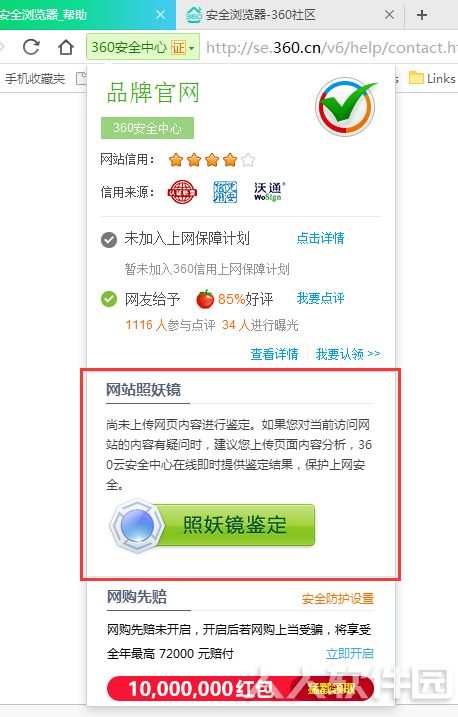Viewport: 458px width, 717px height.
Task: Open the 我要认领 >> expander link
Action: coord(348,354)
